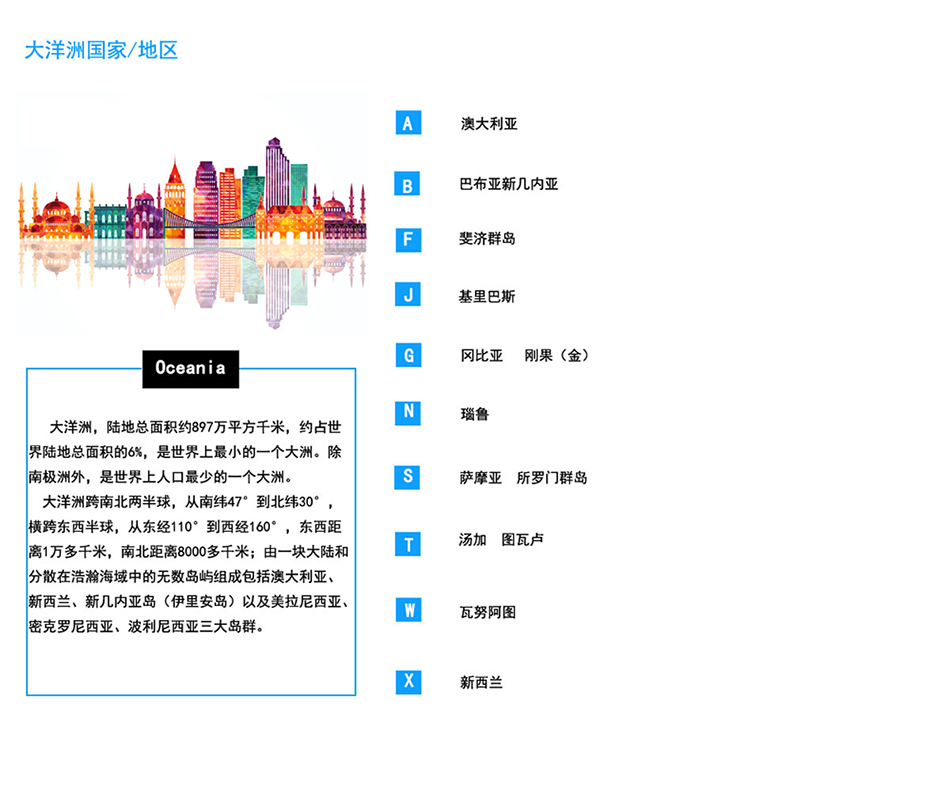The width and height of the screenshot is (950, 791).
Task: Click the black Oceania label
Action: click(x=190, y=369)
